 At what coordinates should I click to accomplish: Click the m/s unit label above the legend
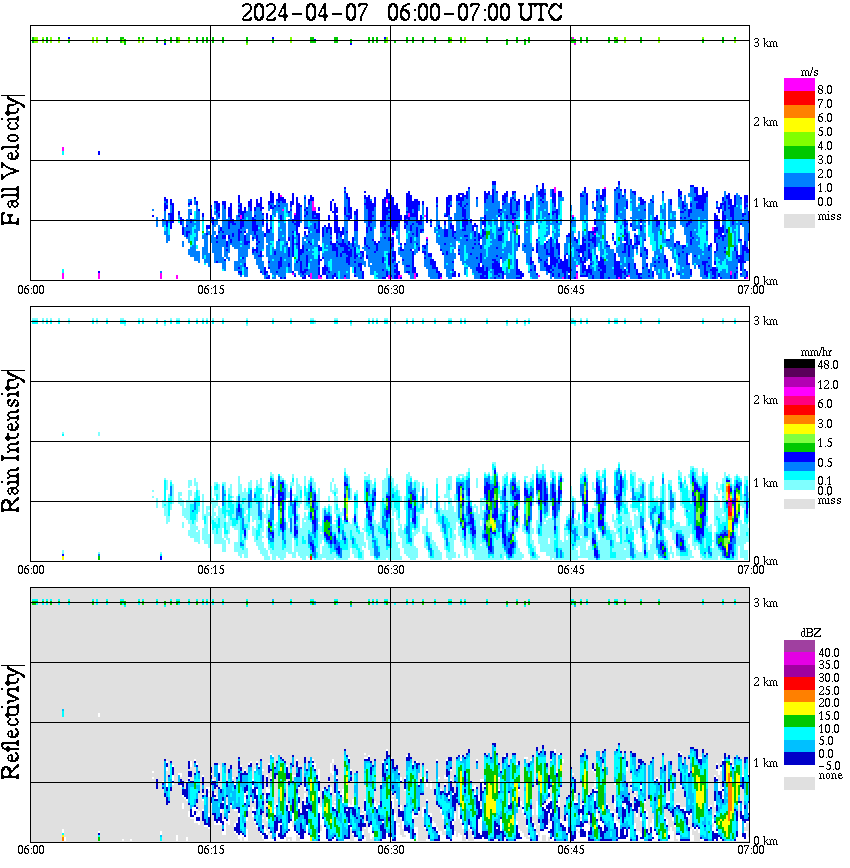[x=809, y=71]
